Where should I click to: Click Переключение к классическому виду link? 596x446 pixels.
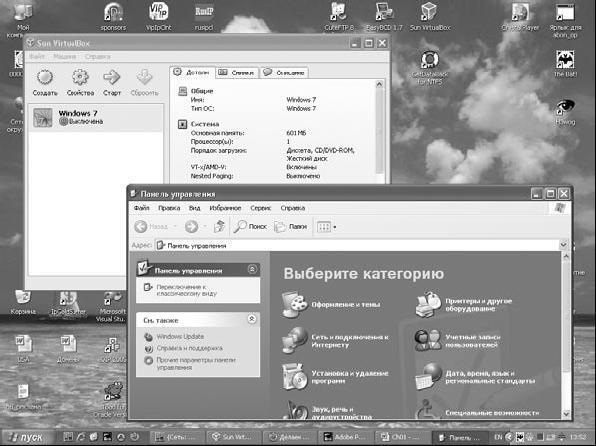[187, 290]
